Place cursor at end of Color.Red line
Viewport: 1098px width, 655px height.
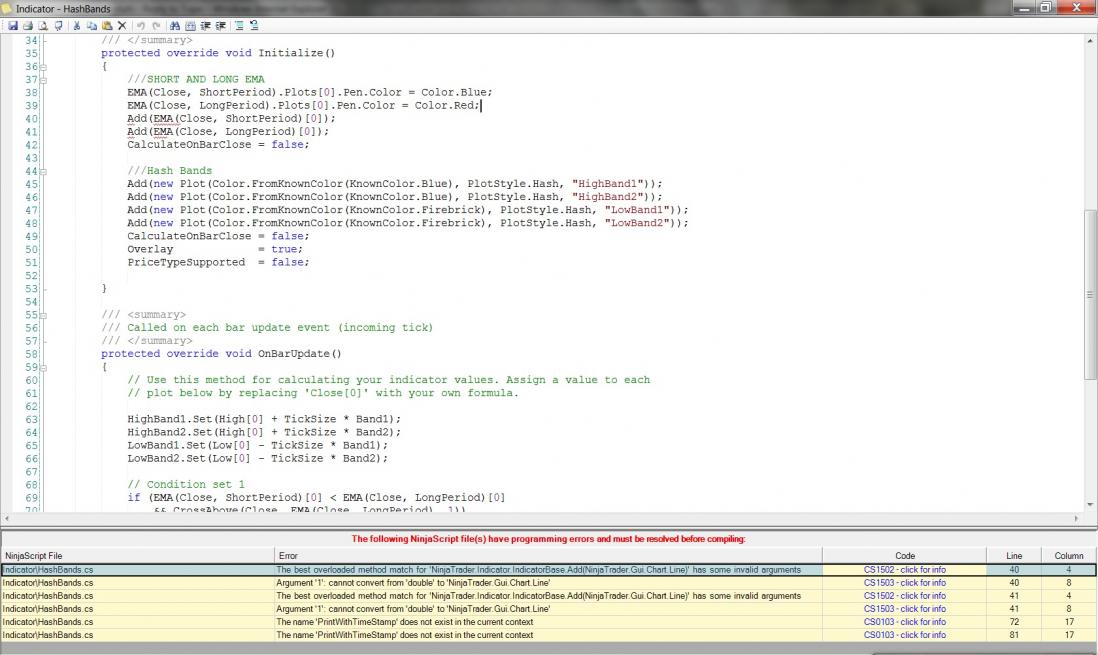pyautogui.click(x=481, y=106)
